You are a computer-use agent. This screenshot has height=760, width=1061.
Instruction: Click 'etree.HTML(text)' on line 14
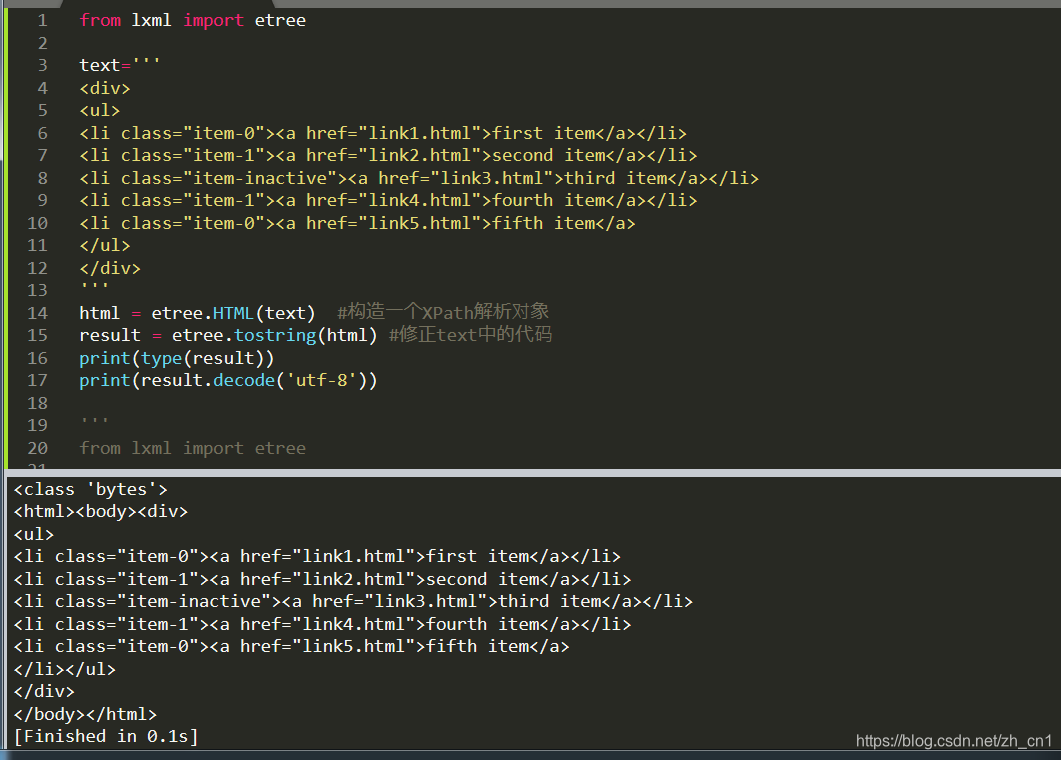(x=233, y=313)
